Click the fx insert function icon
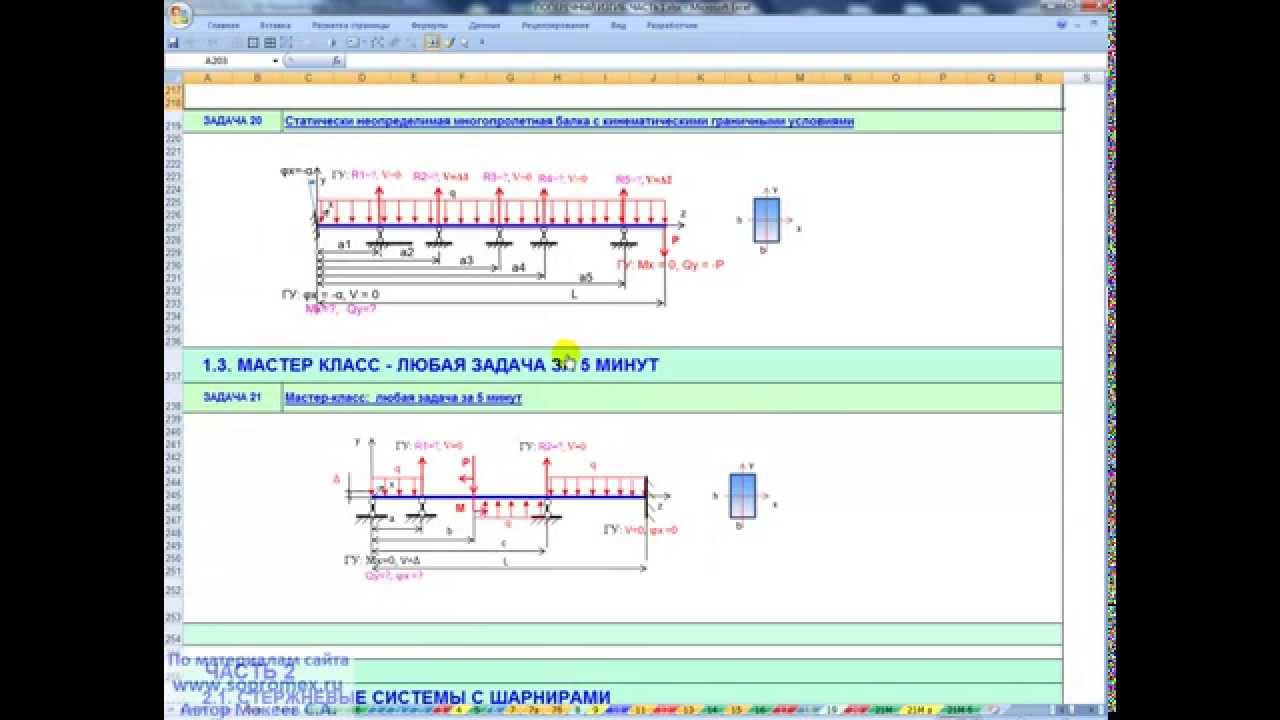 (x=336, y=61)
